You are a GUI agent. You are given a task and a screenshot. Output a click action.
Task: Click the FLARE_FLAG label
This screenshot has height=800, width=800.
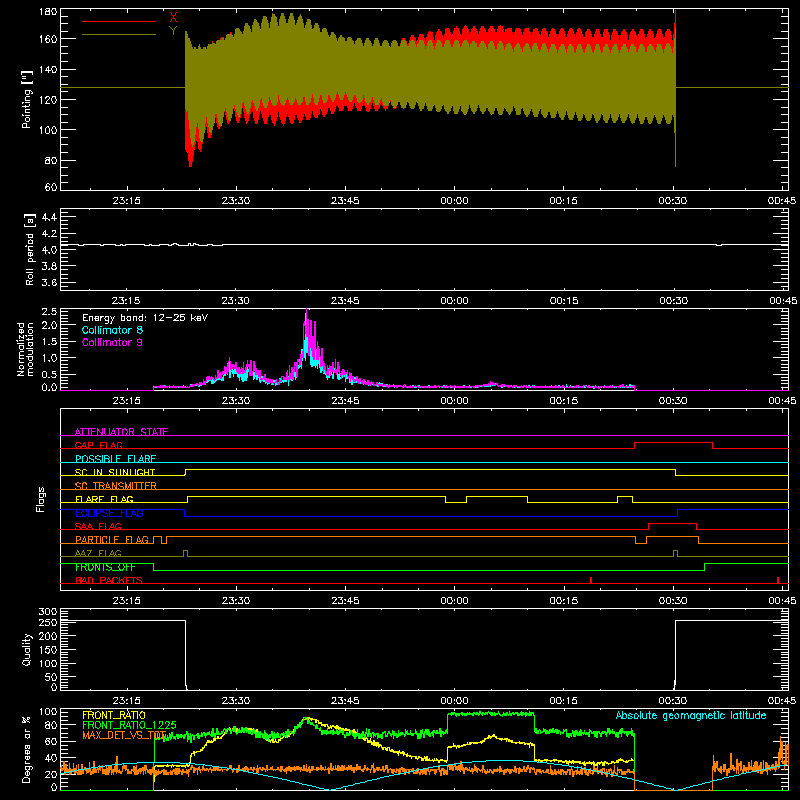point(104,499)
